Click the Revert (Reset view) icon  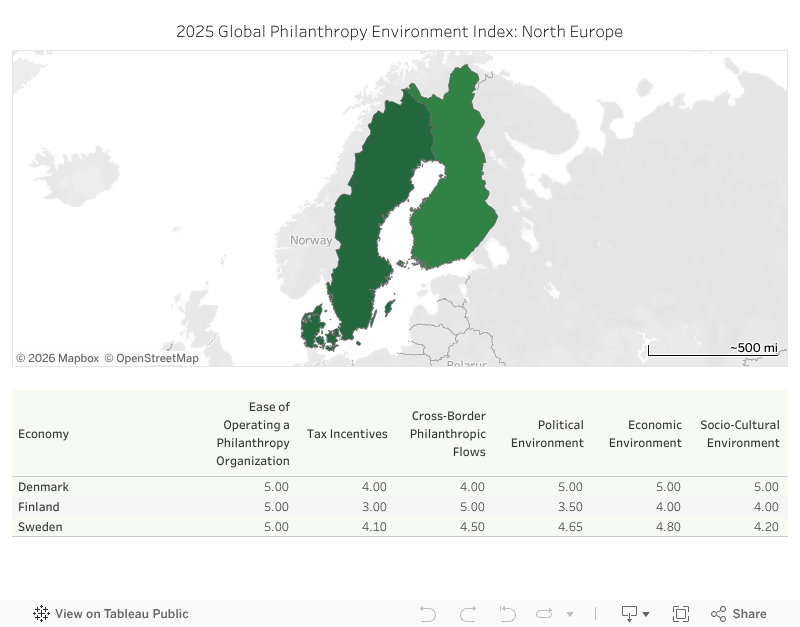click(507, 614)
